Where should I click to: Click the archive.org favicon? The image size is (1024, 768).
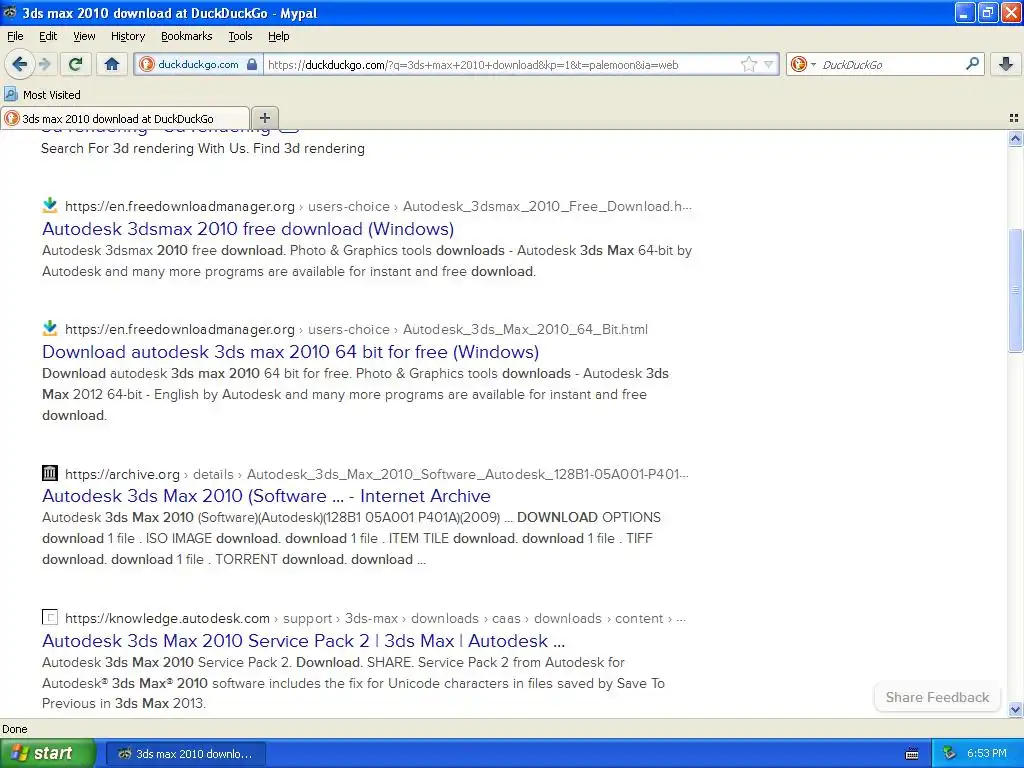(50, 473)
